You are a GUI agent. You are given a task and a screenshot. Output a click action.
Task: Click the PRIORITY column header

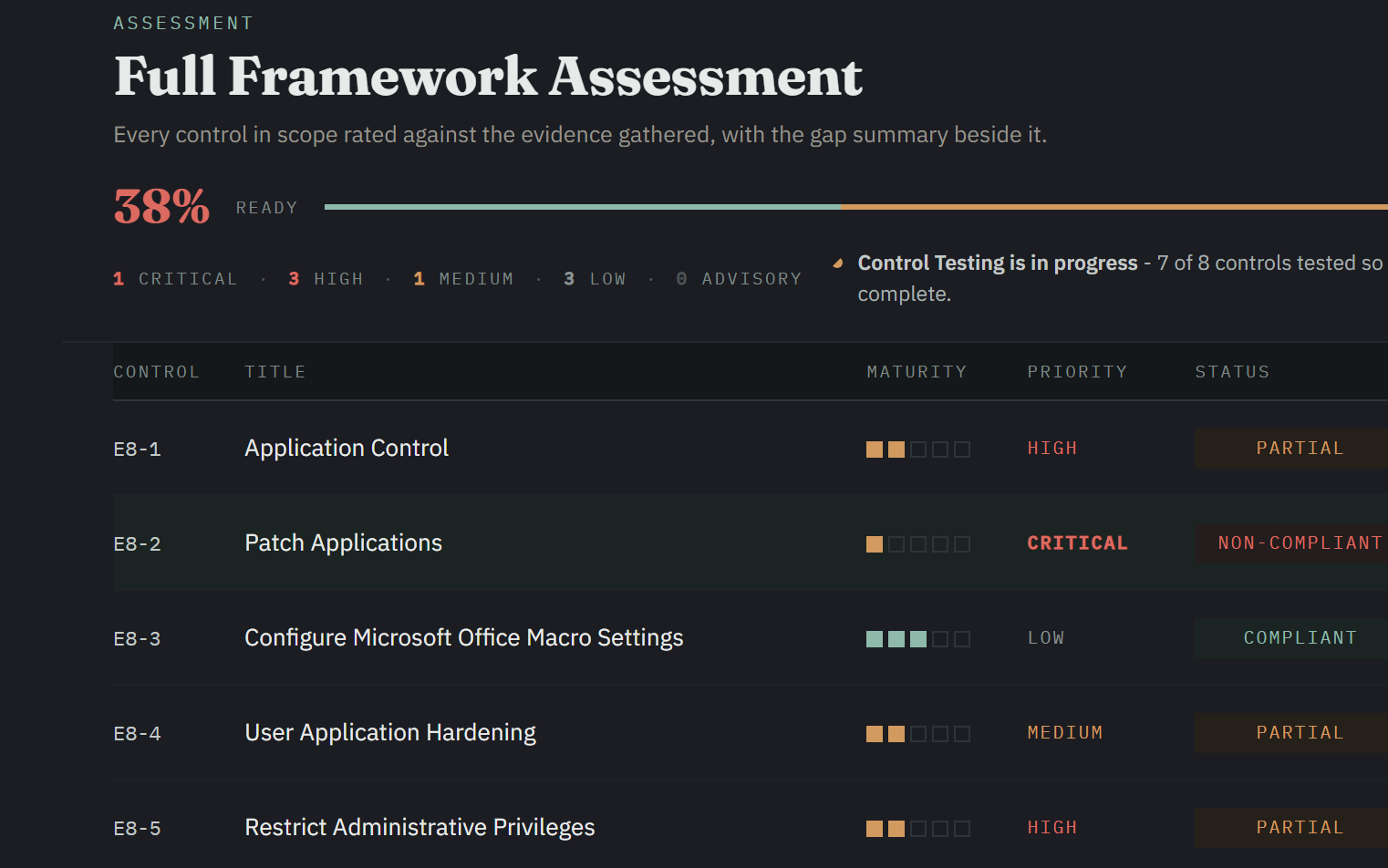point(1077,372)
